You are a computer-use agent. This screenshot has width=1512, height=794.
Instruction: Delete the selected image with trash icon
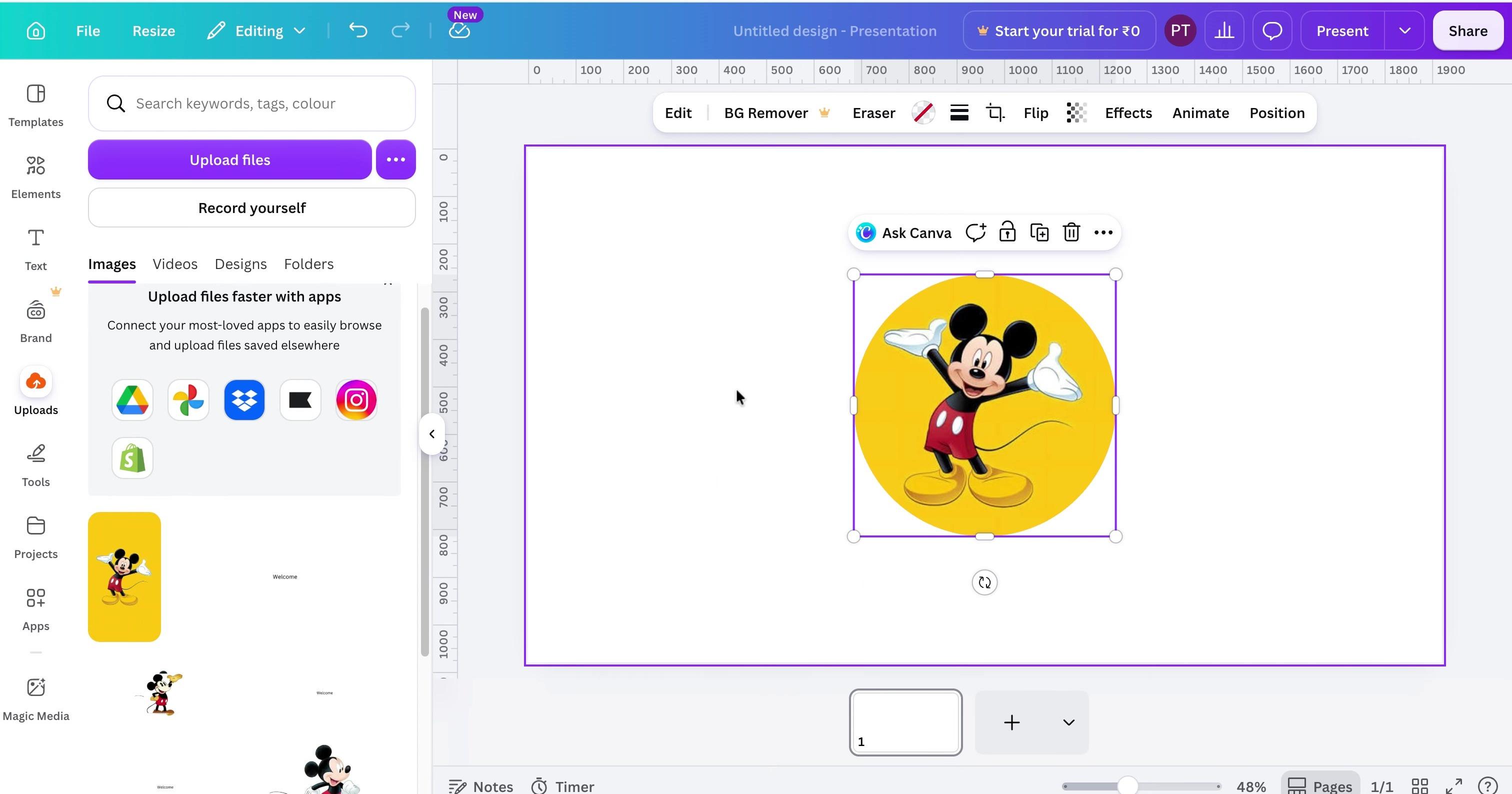[1071, 232]
